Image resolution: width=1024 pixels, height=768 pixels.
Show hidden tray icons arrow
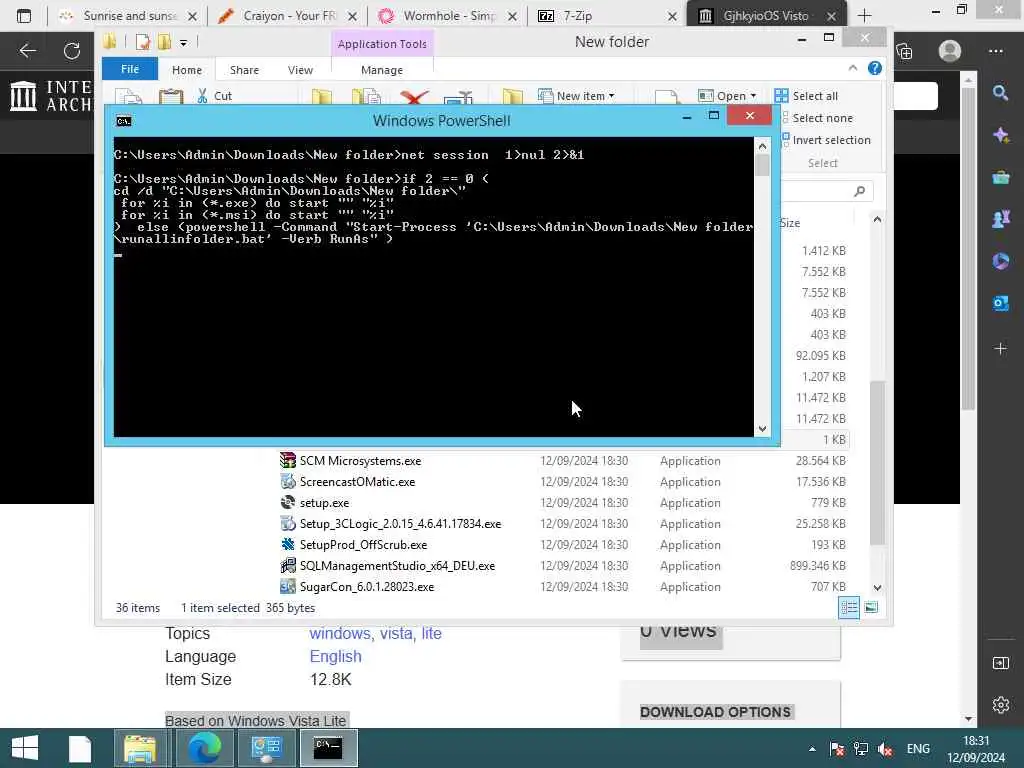point(812,749)
